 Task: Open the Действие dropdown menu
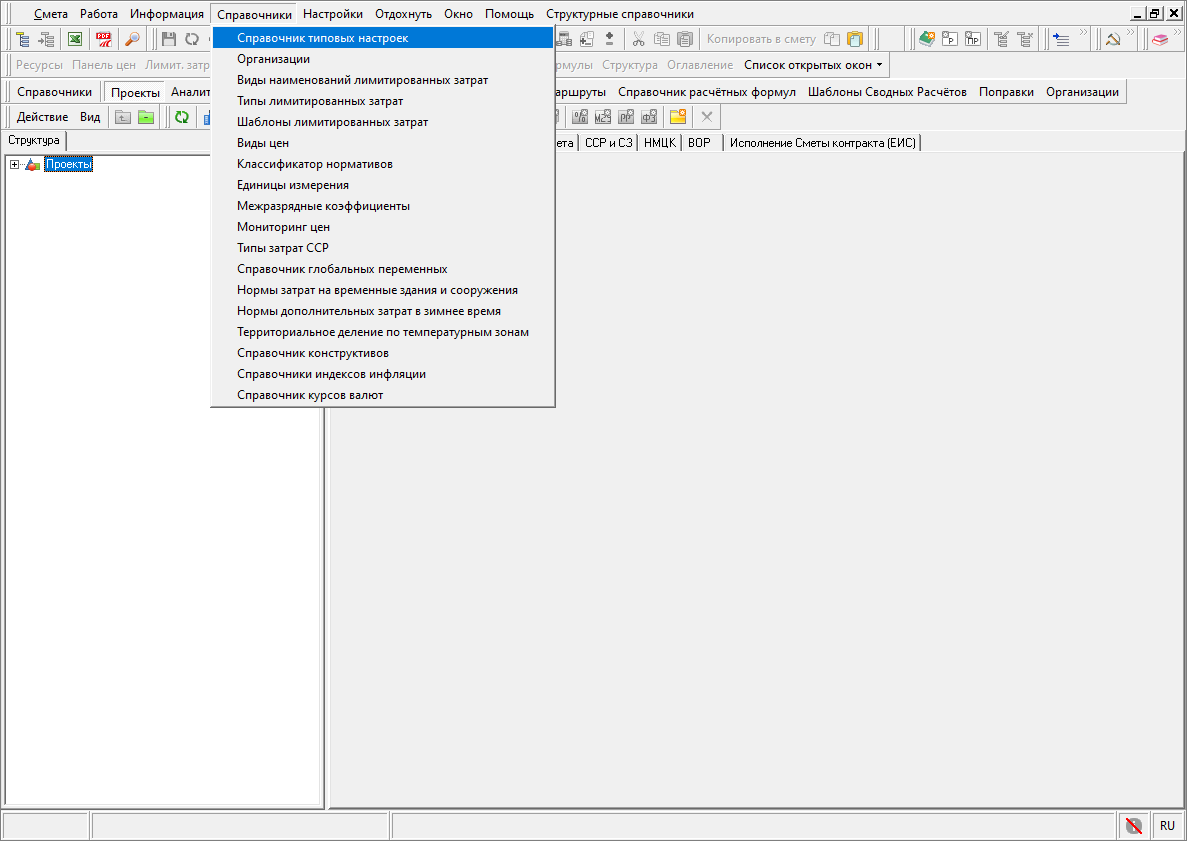tap(42, 117)
